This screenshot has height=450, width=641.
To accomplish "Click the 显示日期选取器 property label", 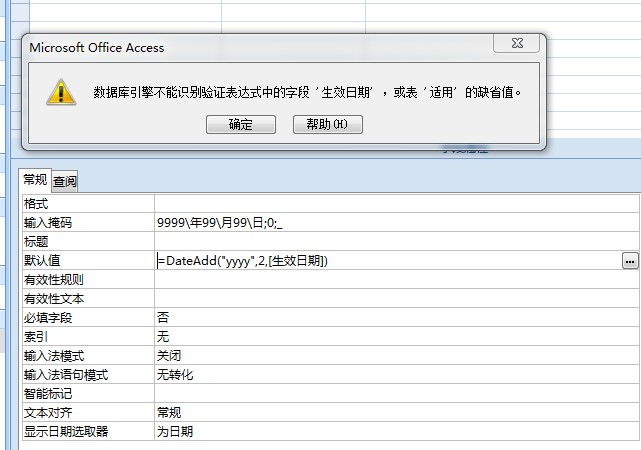I will point(66,432).
